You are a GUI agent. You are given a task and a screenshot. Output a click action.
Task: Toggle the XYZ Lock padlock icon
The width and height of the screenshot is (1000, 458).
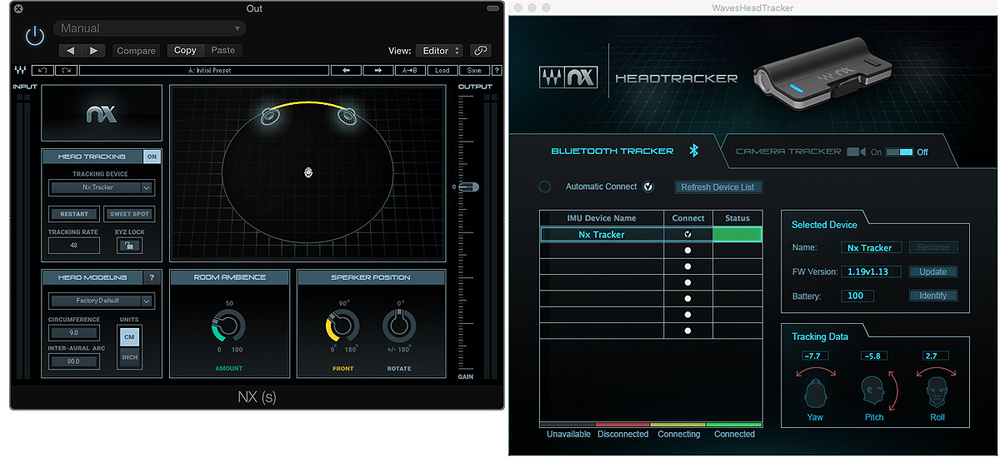coord(129,245)
